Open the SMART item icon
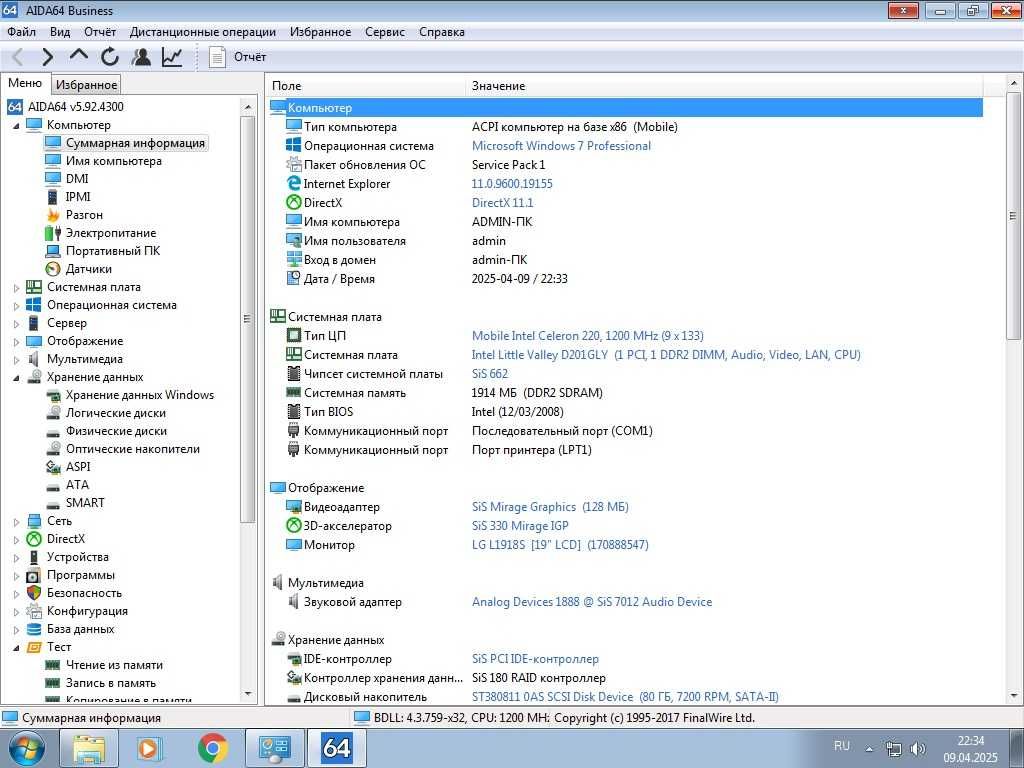Viewport: 1024px width, 768px height. (x=53, y=504)
